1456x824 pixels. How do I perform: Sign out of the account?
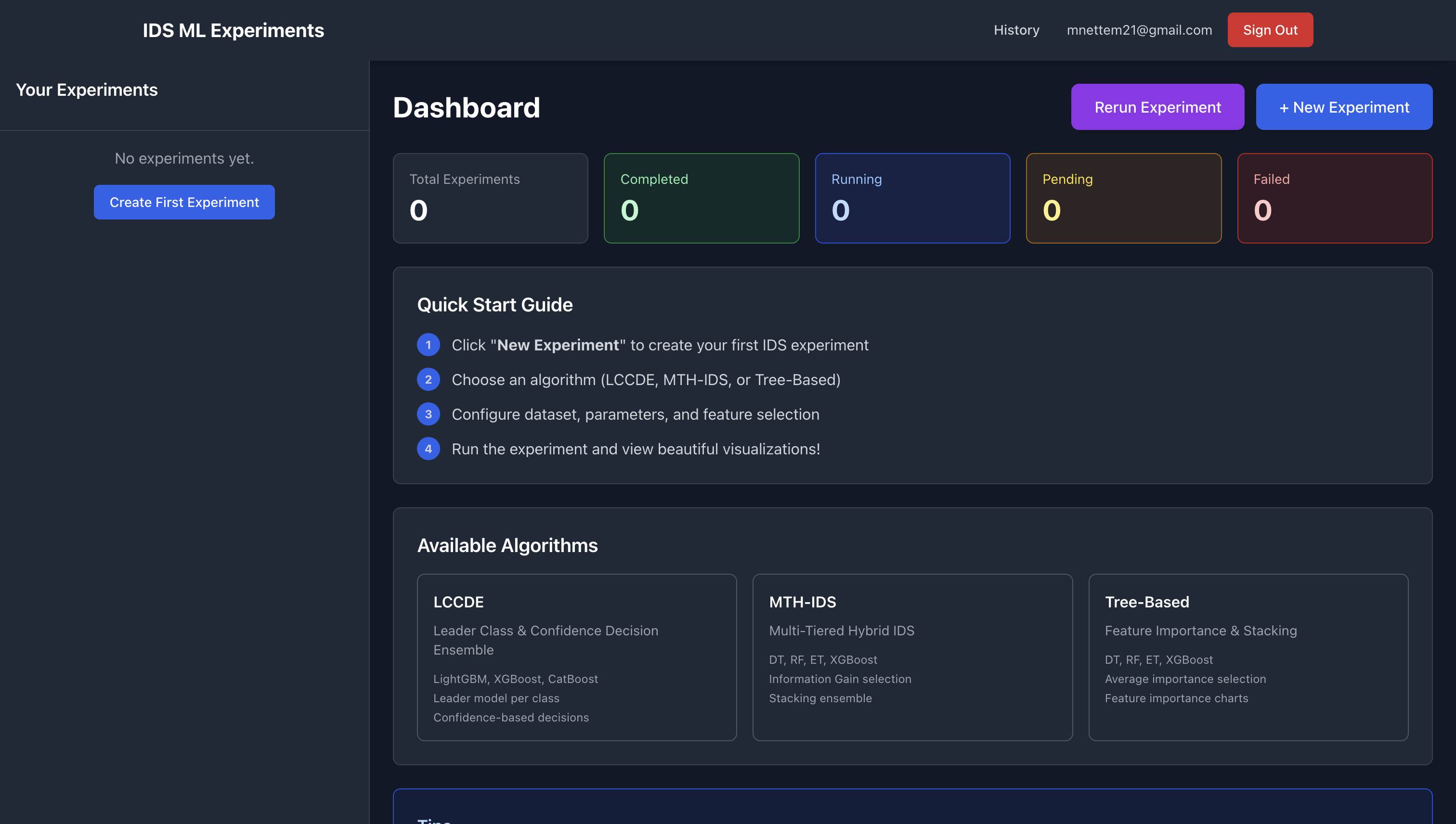click(x=1270, y=29)
